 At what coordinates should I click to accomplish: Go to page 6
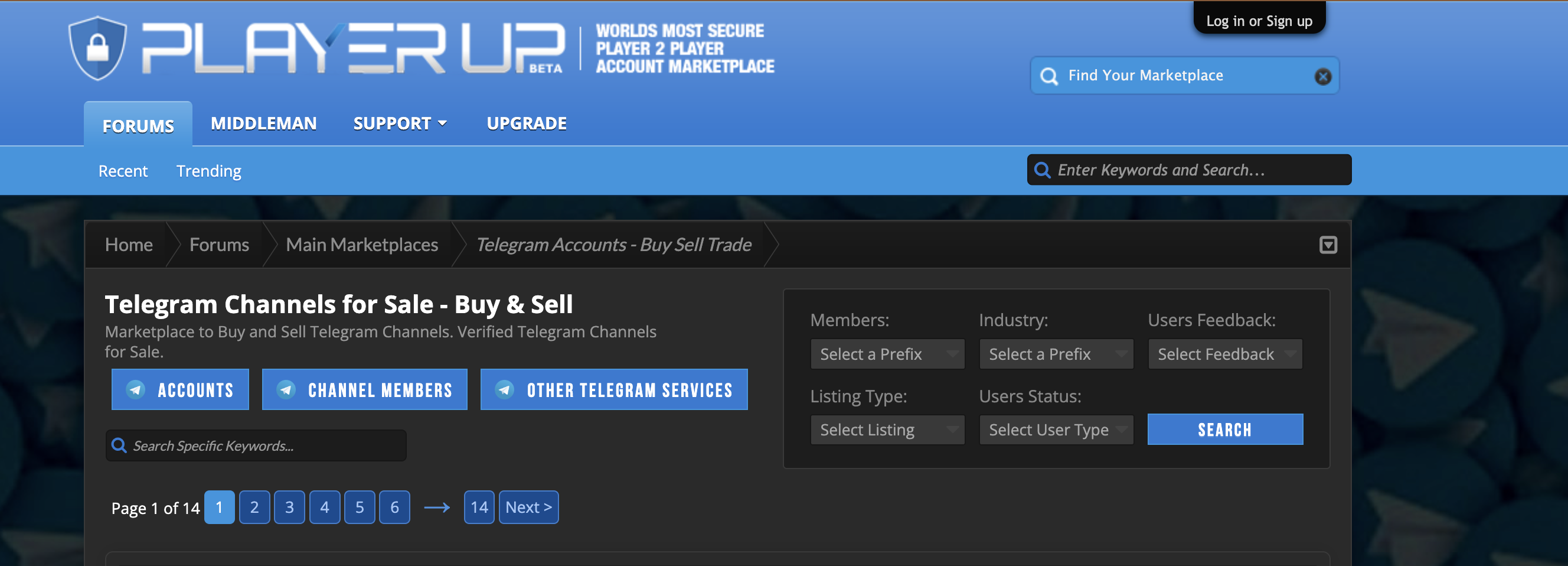pyautogui.click(x=394, y=508)
